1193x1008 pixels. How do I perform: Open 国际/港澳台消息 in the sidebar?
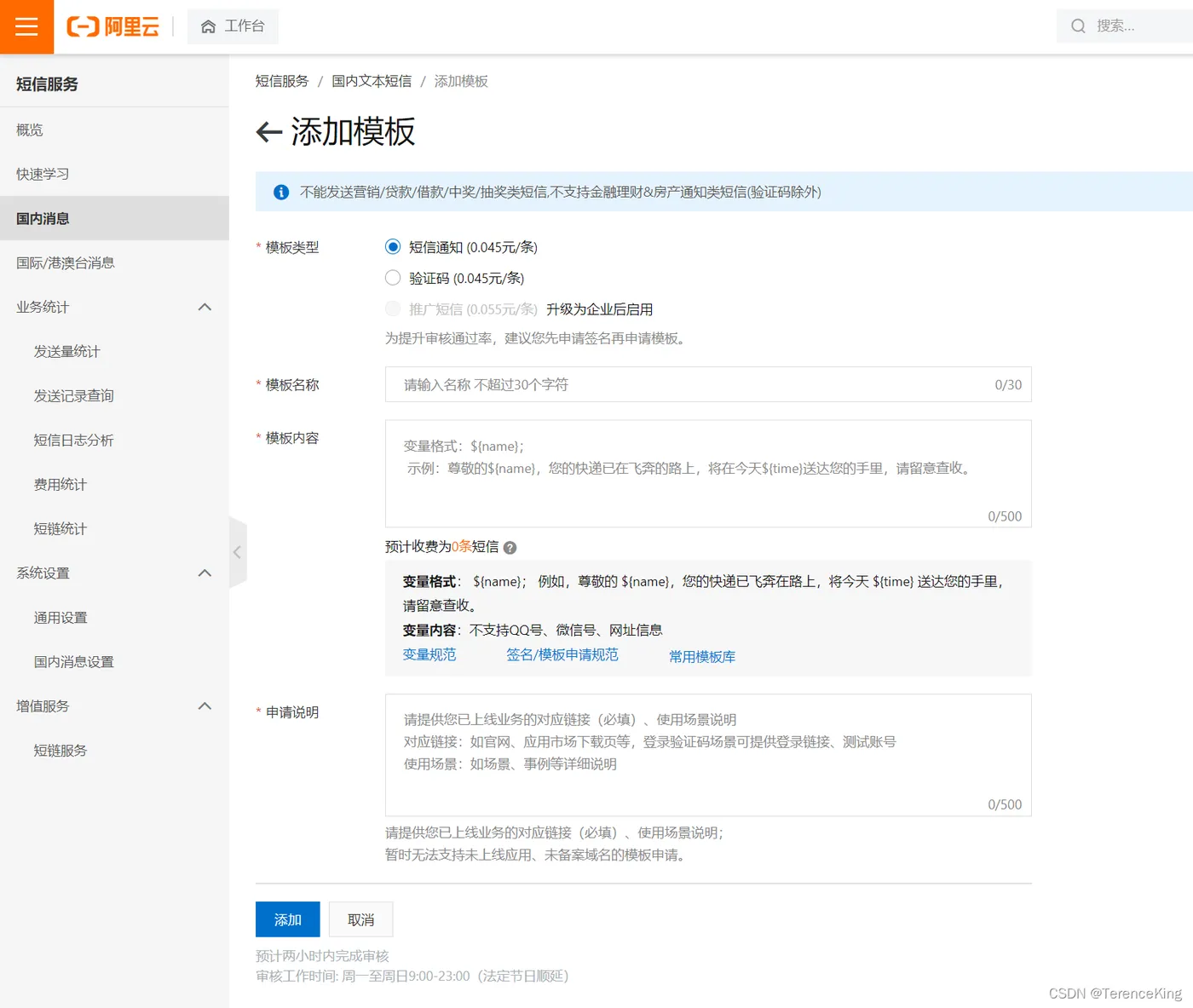pyautogui.click(x=114, y=262)
